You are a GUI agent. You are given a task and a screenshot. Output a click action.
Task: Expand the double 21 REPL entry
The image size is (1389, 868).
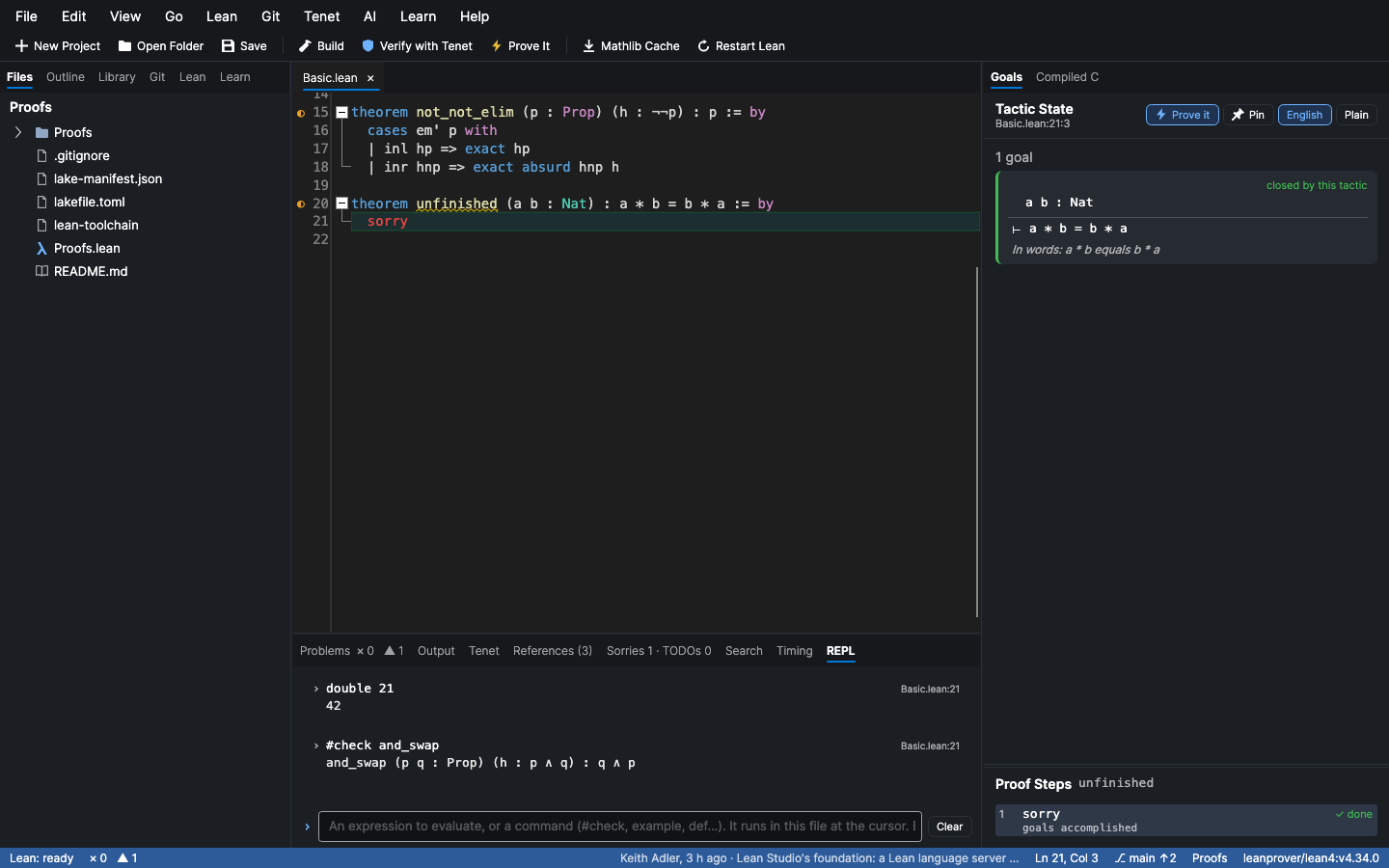[x=315, y=689]
